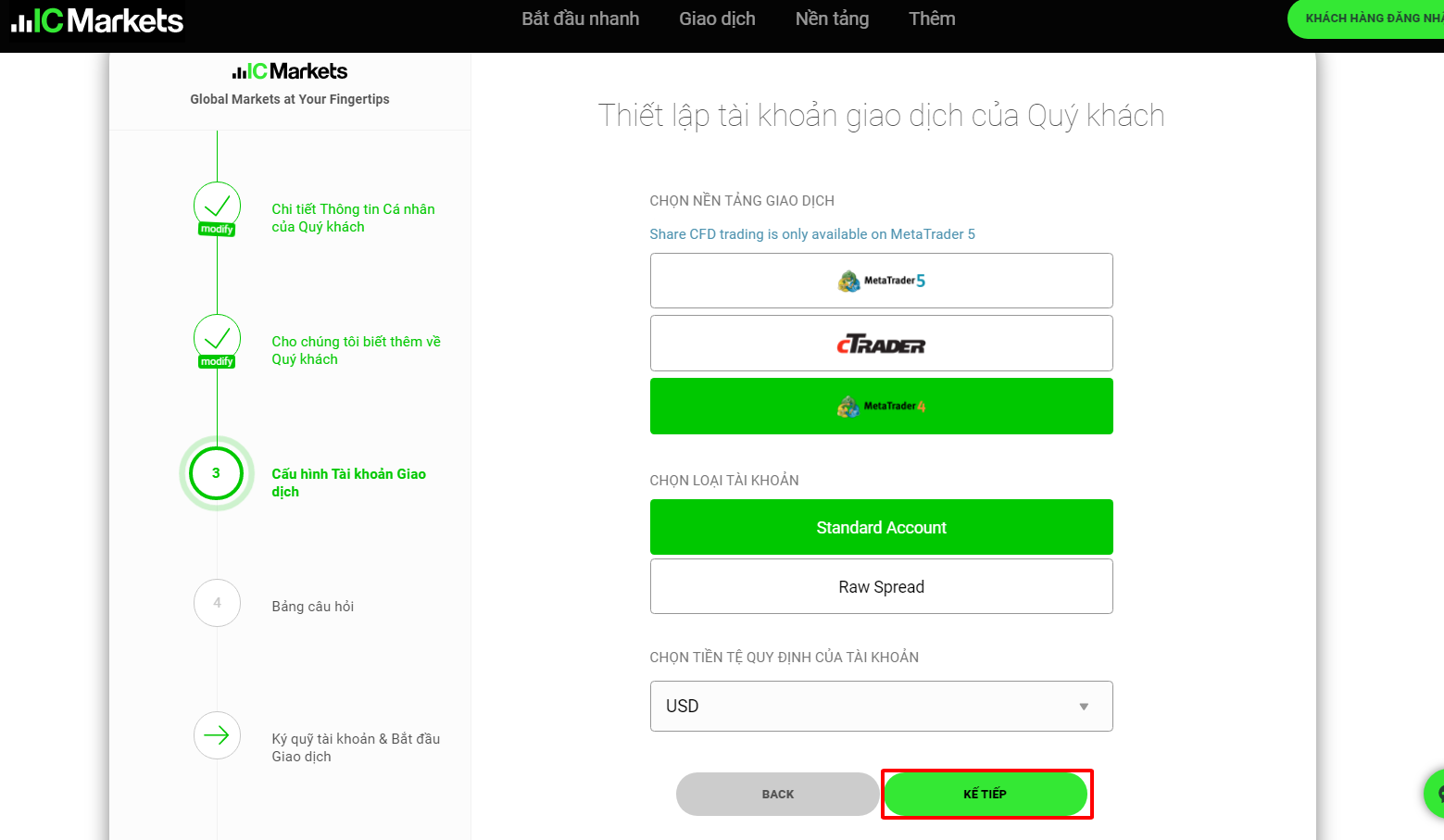Select the MetaTrader 4 platform
This screenshot has width=1444, height=840.
point(881,407)
